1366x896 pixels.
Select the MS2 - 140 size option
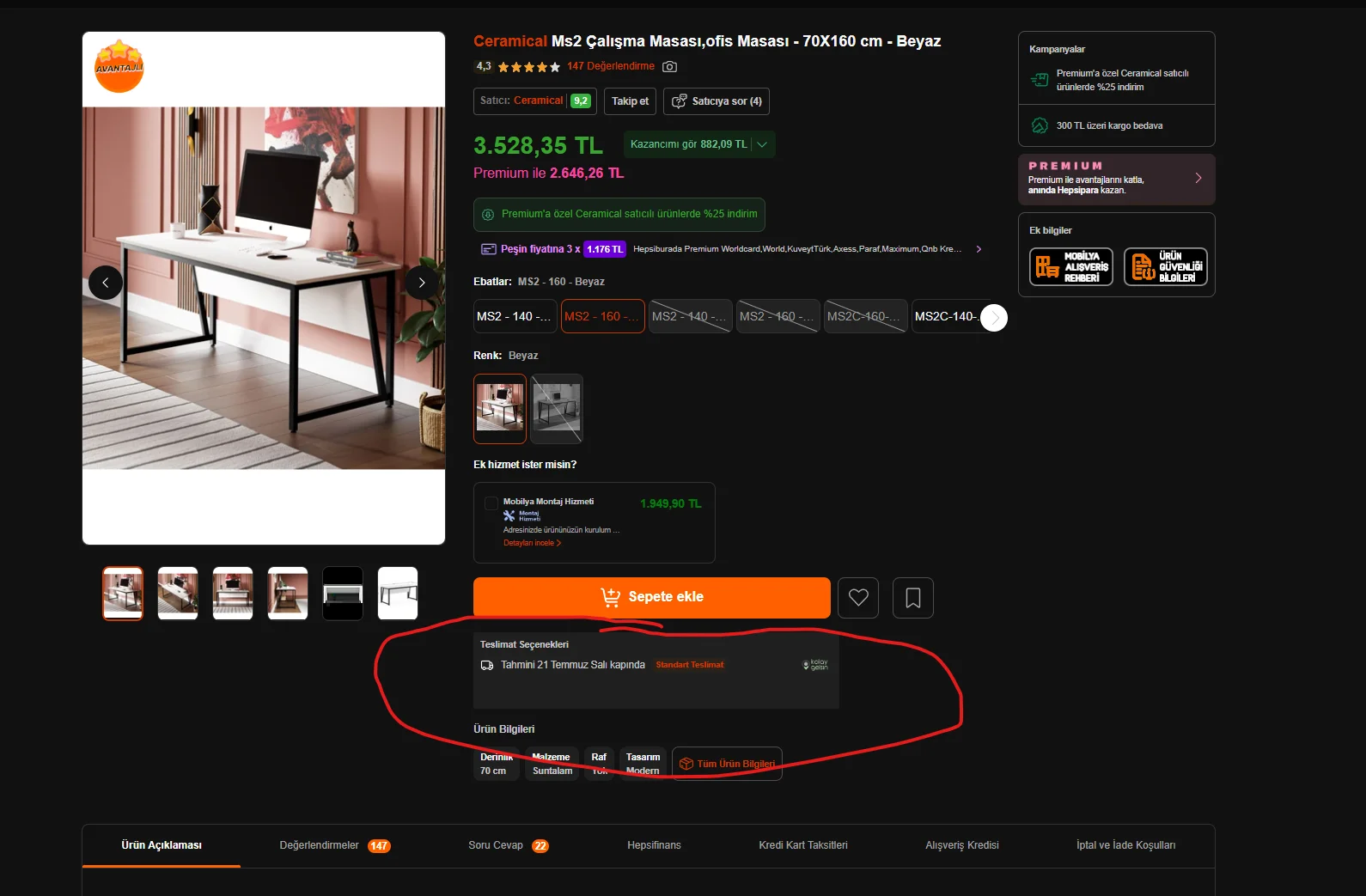coord(514,316)
